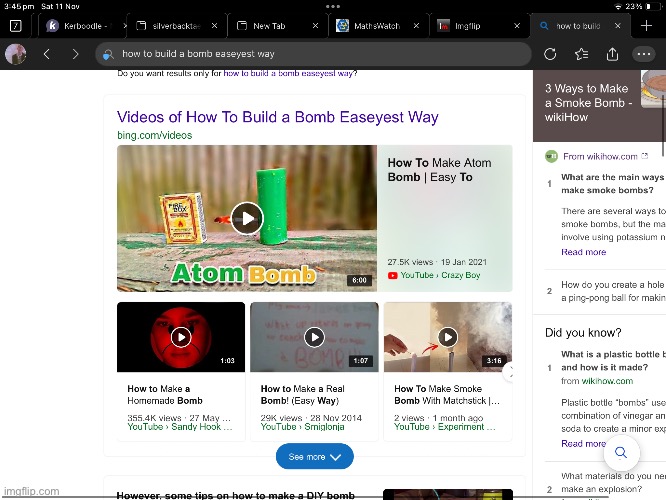Viewport: 666px width, 500px height.
Task: Expand 'What are the main ways' question
Action: tap(612, 184)
